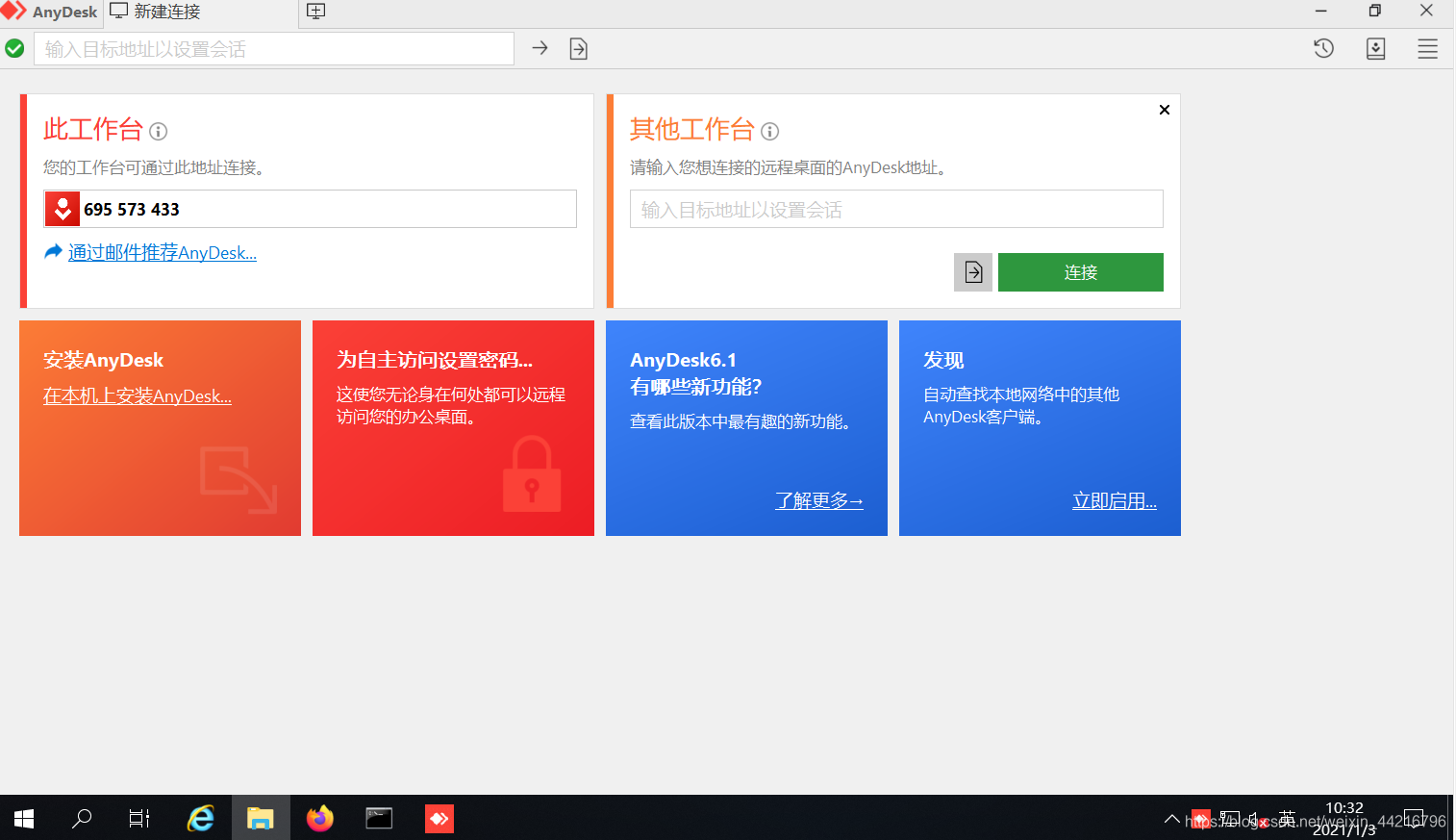
Task: Click the 此工作台 heading
Action: (93, 129)
